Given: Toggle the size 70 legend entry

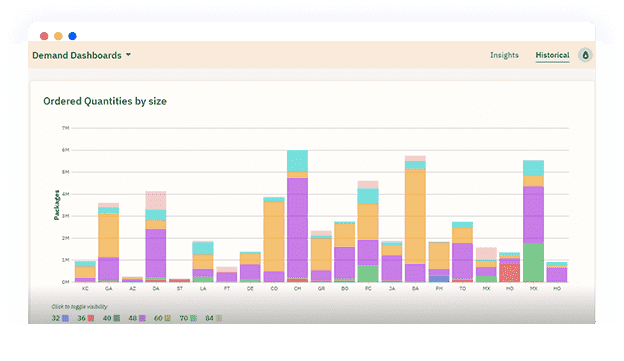Looking at the screenshot, I should [x=188, y=318].
